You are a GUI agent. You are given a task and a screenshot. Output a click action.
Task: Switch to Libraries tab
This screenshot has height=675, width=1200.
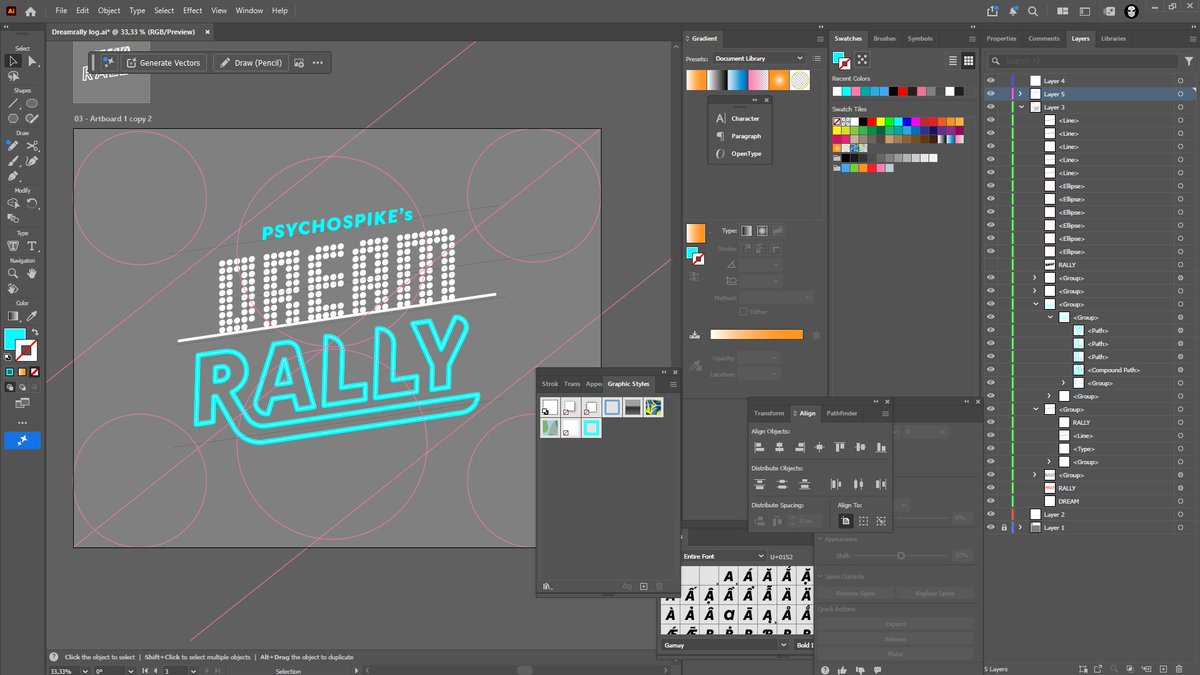pos(1112,39)
